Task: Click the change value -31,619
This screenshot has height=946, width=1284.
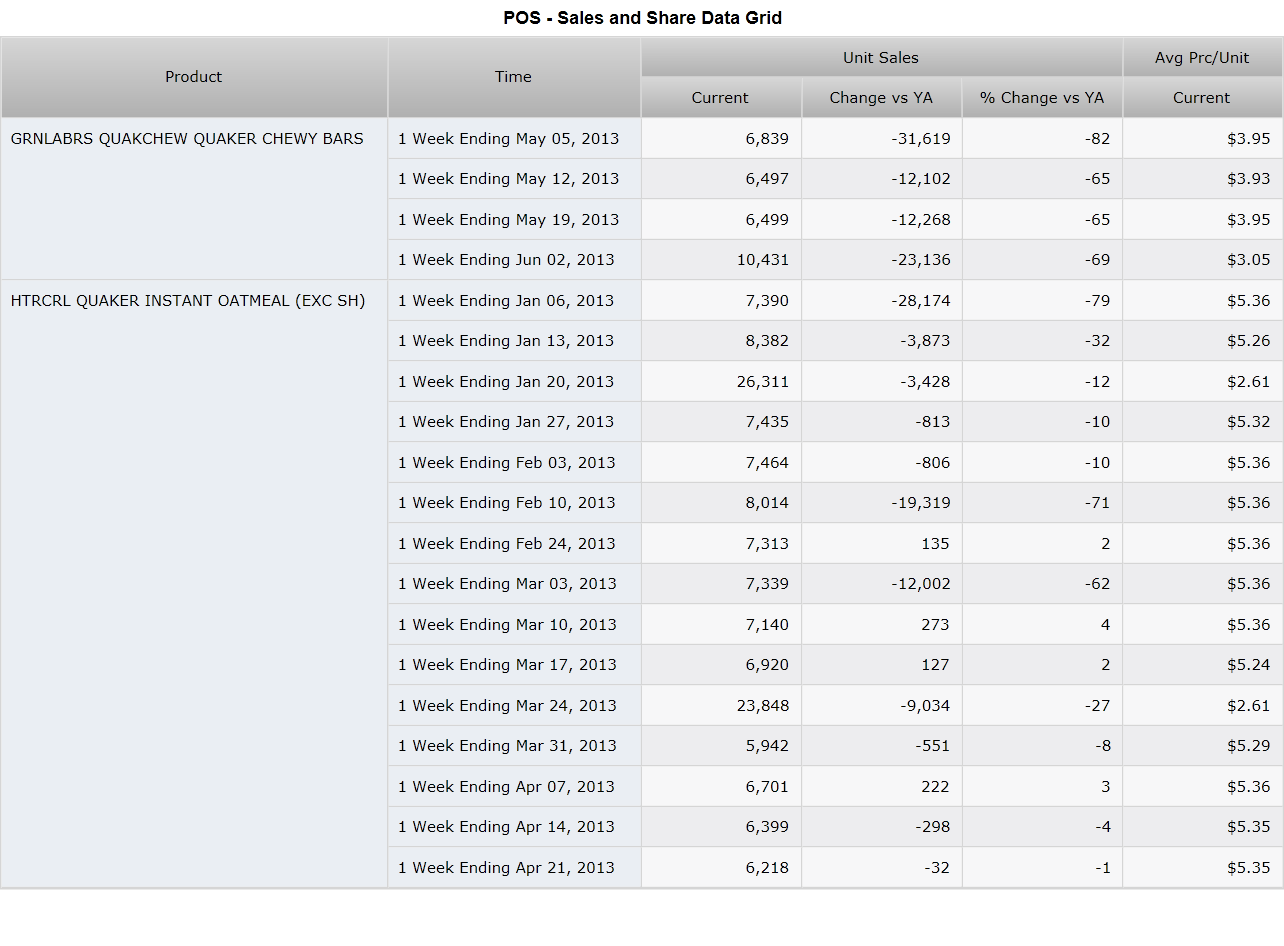Action: pos(921,139)
